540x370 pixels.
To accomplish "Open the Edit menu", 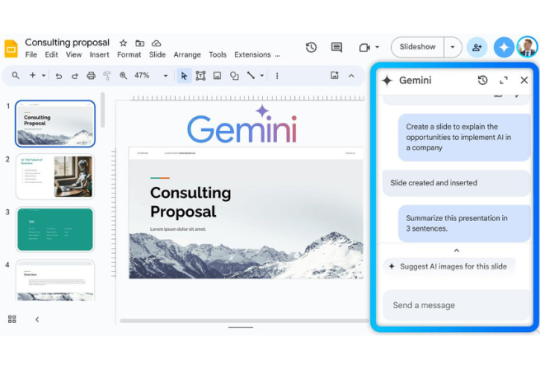I will point(51,55).
